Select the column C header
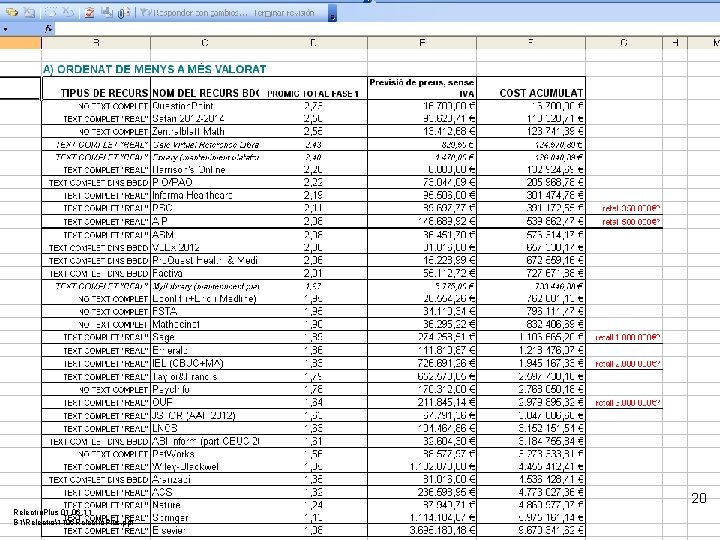 coord(205,43)
